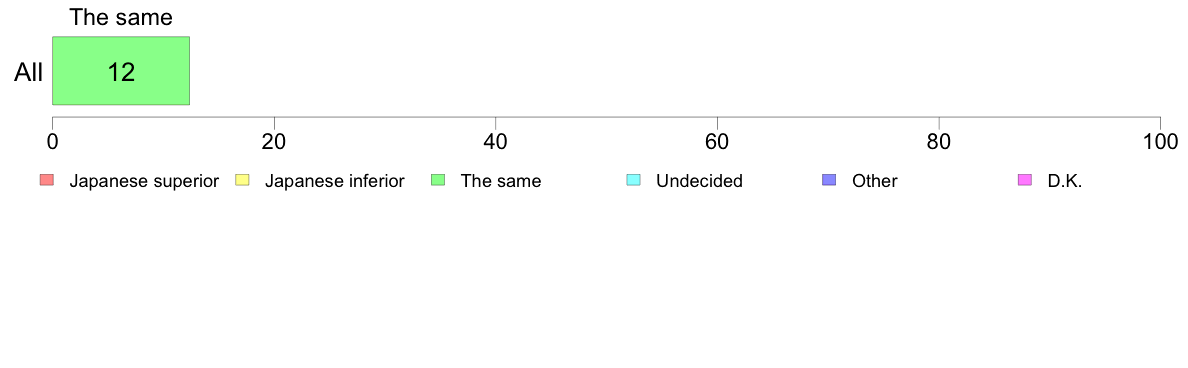
Task: Click the 'The same' label above the bar
Action: [x=121, y=17]
